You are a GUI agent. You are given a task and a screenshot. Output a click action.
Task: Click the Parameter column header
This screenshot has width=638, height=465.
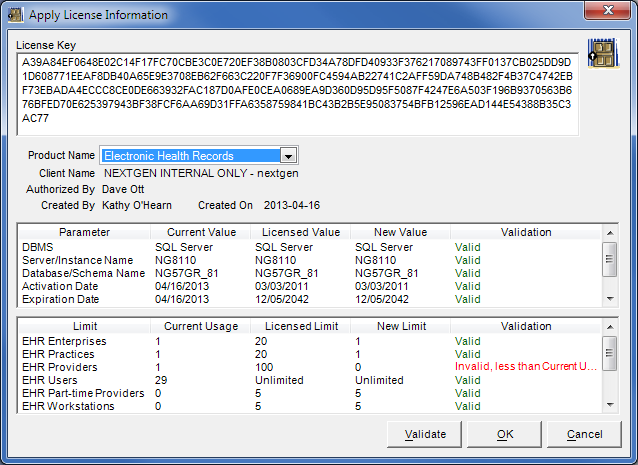(84, 232)
